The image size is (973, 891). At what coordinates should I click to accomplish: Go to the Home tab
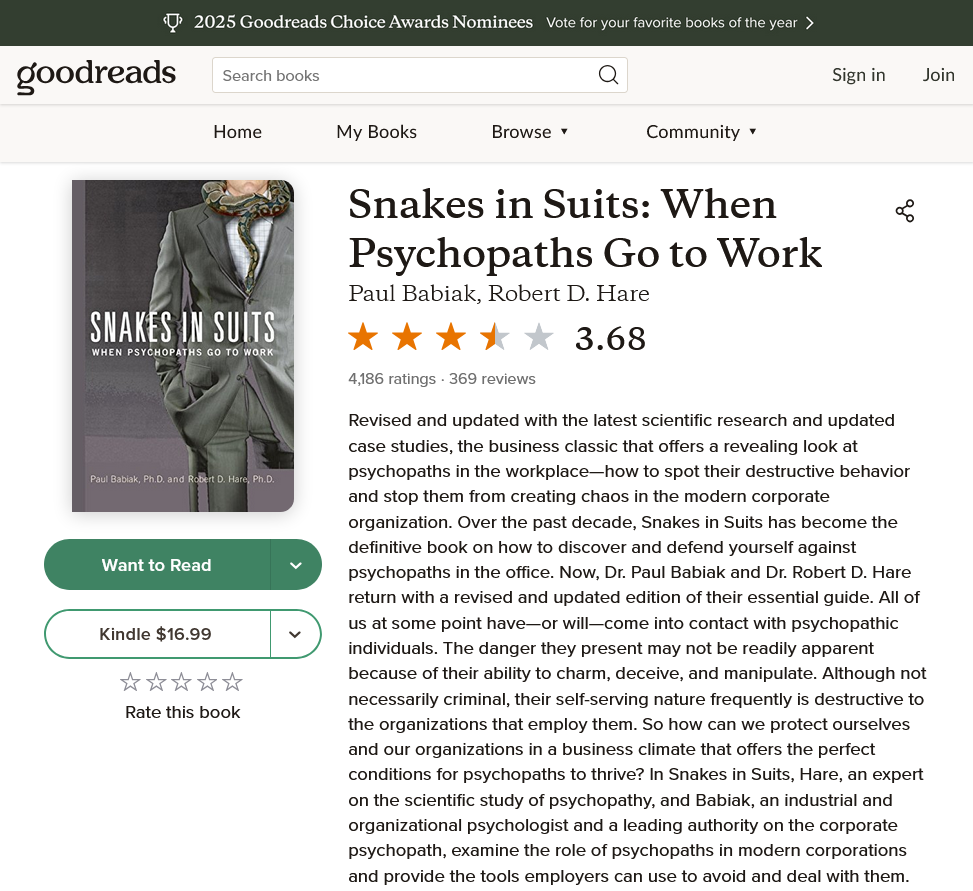tap(237, 132)
